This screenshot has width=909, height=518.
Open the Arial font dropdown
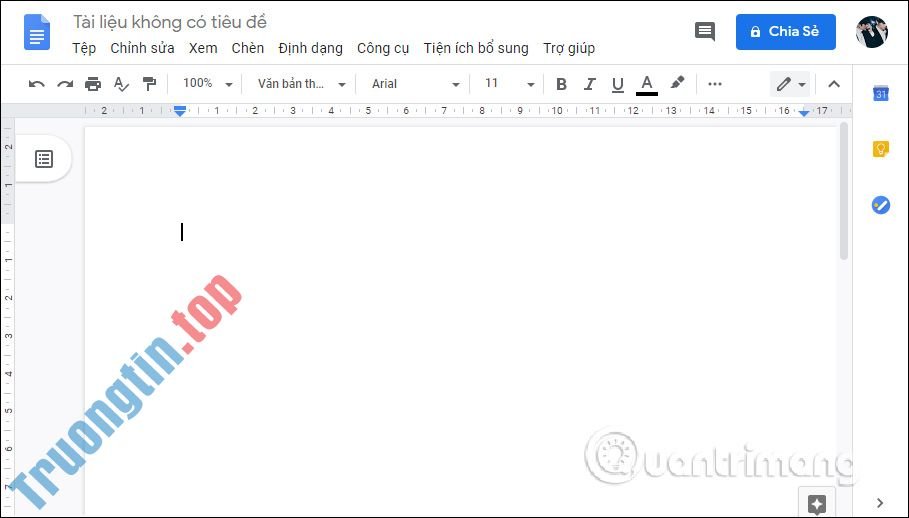pyautogui.click(x=416, y=84)
